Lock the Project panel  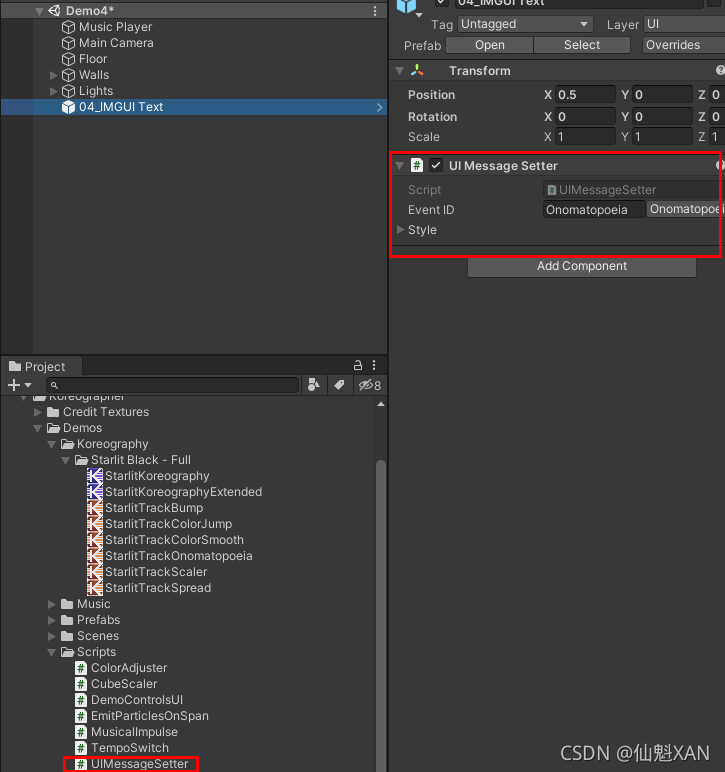(x=358, y=365)
